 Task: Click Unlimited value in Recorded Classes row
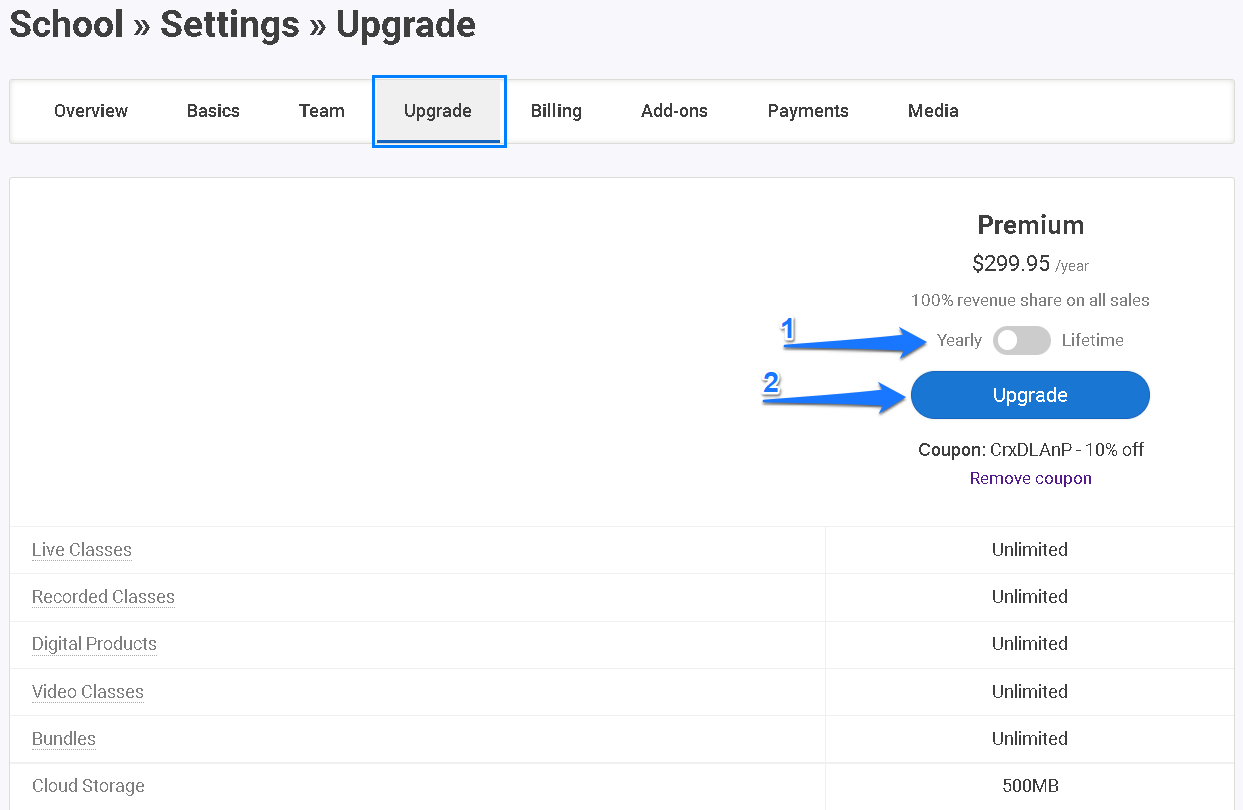tap(1030, 597)
